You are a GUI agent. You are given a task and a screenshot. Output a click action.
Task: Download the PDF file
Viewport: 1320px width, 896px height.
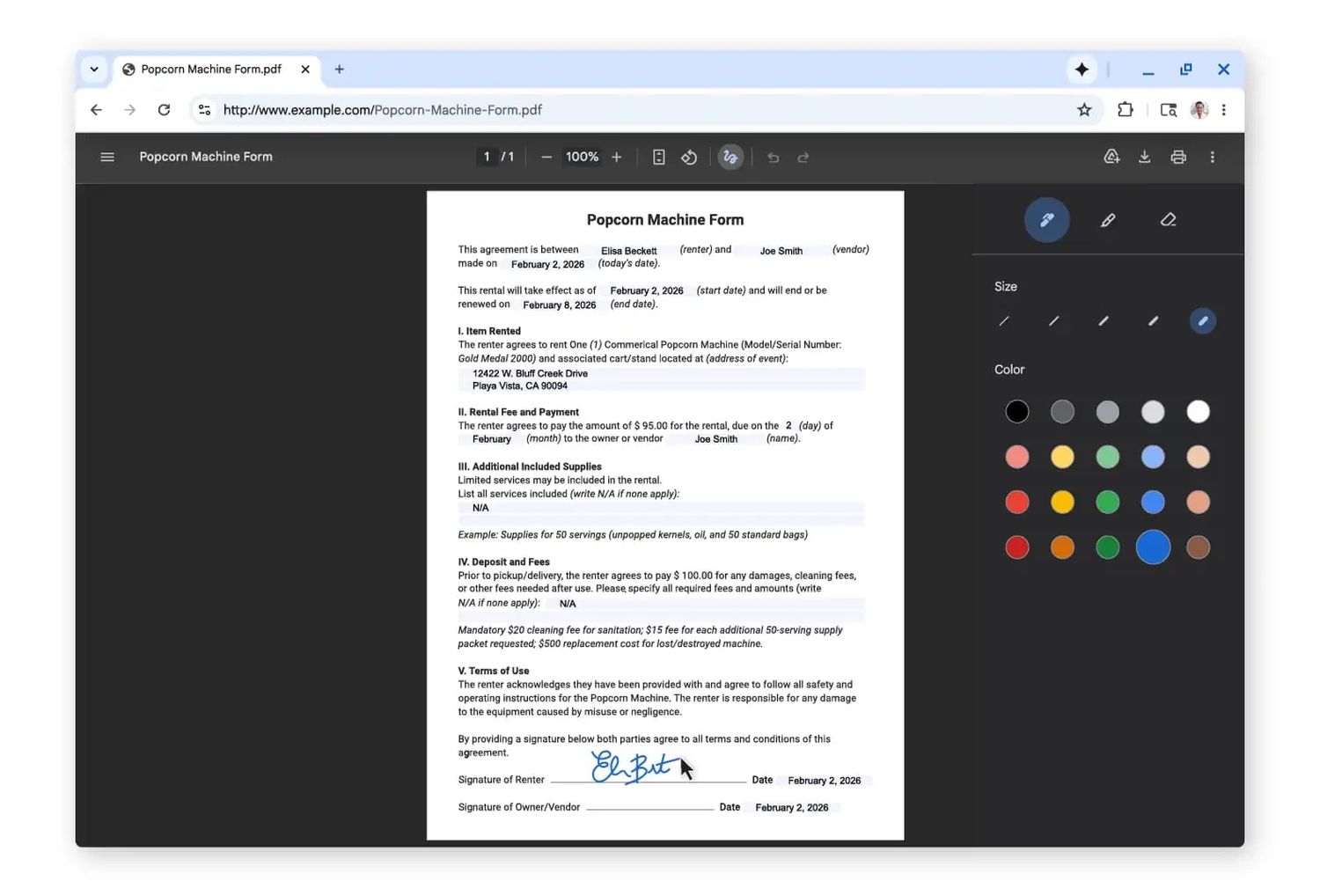[x=1145, y=157]
